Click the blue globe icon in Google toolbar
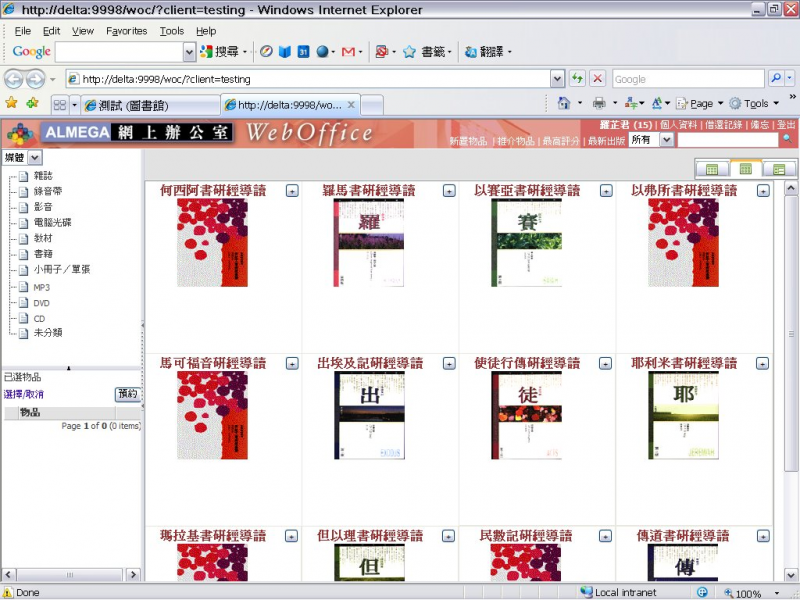 322,52
